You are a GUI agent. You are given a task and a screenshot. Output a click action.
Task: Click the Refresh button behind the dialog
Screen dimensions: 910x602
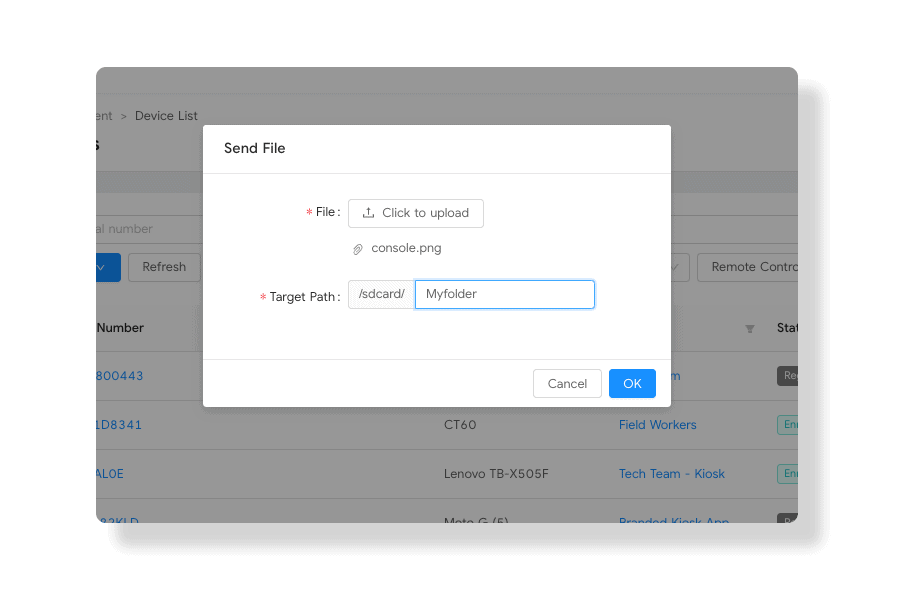[x=164, y=267]
